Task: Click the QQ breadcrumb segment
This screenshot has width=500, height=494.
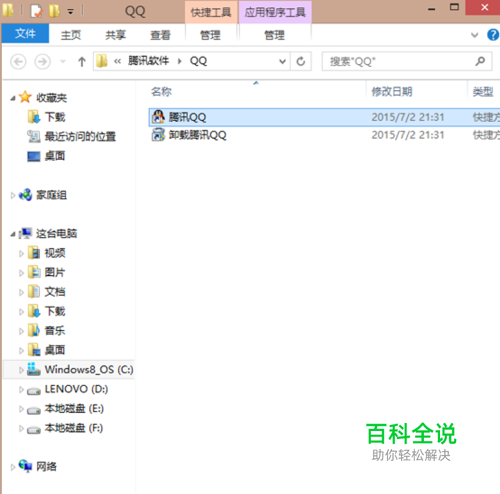Action: 198,61
